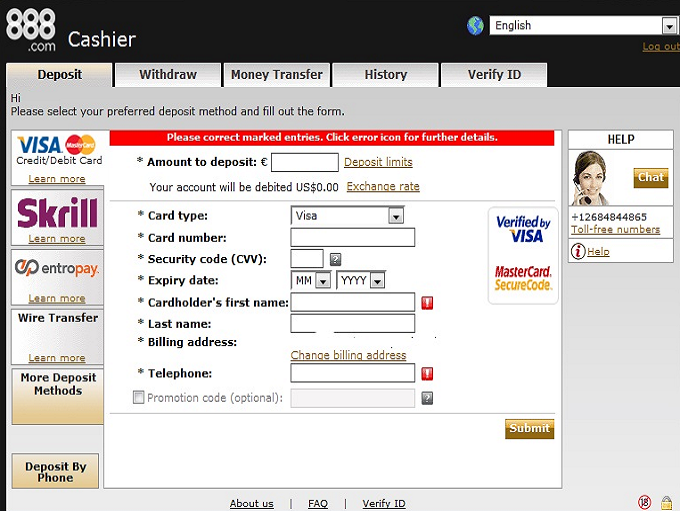Select the entropay deposit method

(57, 277)
